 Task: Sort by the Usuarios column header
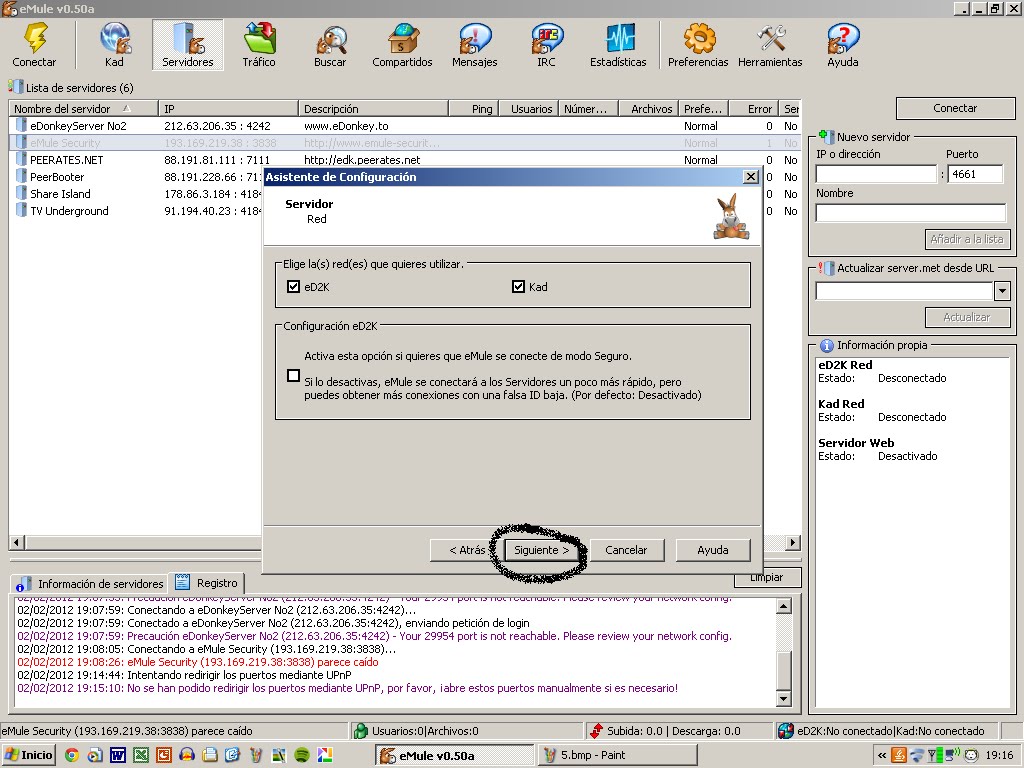pyautogui.click(x=529, y=108)
